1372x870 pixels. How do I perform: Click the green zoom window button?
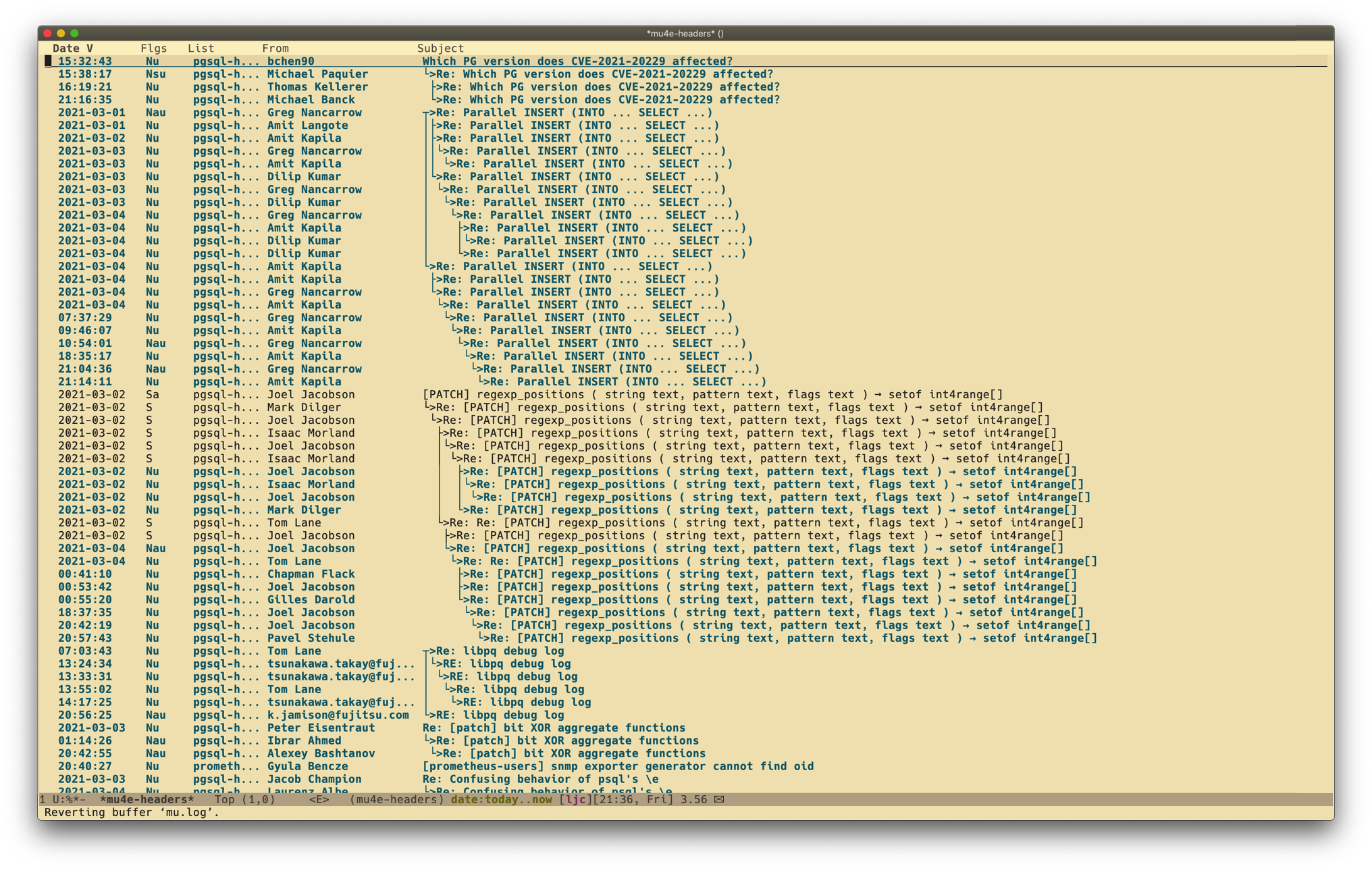click(x=74, y=33)
